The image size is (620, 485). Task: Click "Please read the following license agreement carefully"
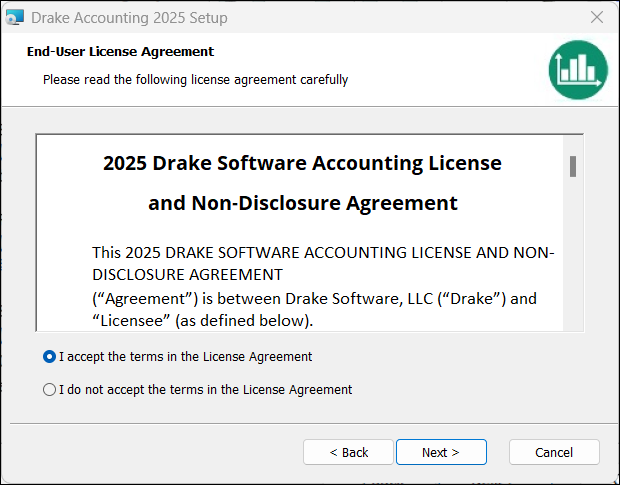point(195,79)
